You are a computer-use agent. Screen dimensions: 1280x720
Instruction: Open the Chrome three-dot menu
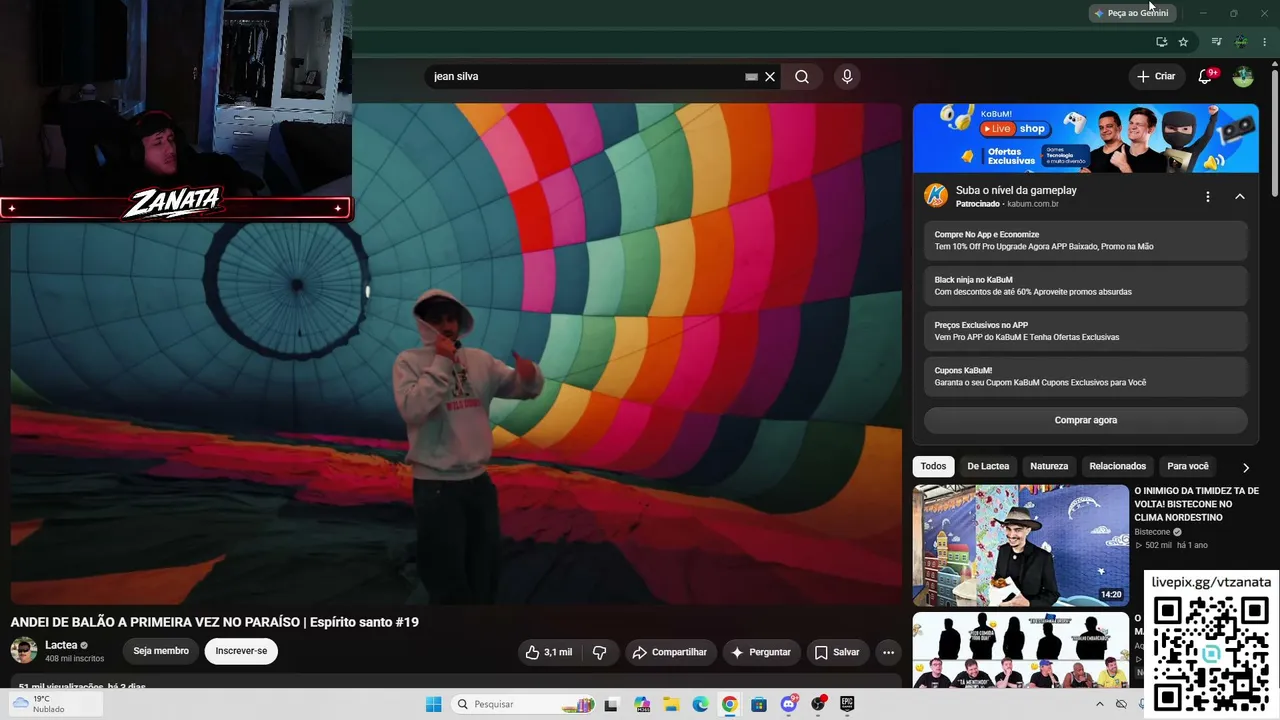tap(1265, 42)
